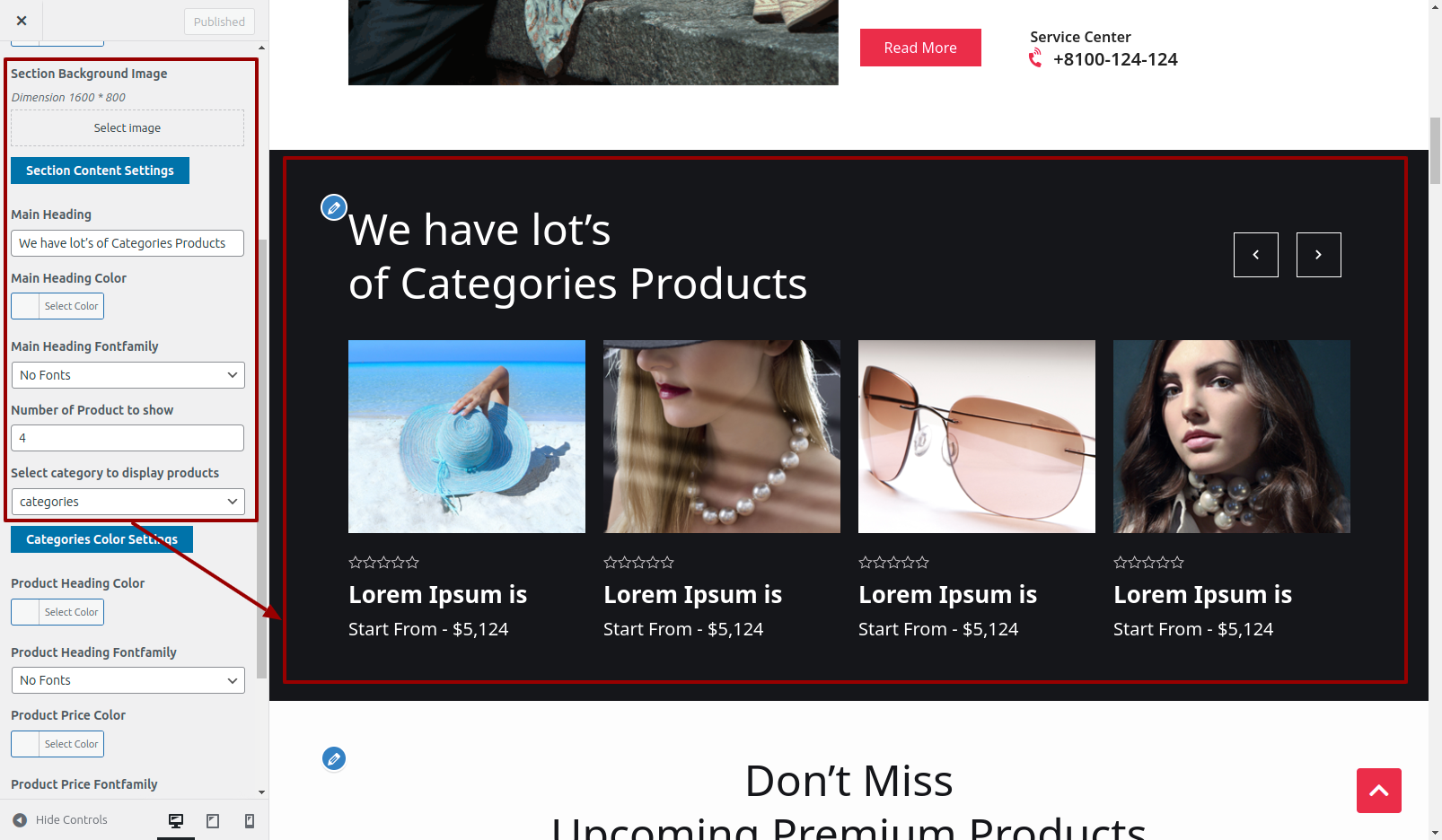Show next products with right carousel arrow

click(x=1319, y=255)
